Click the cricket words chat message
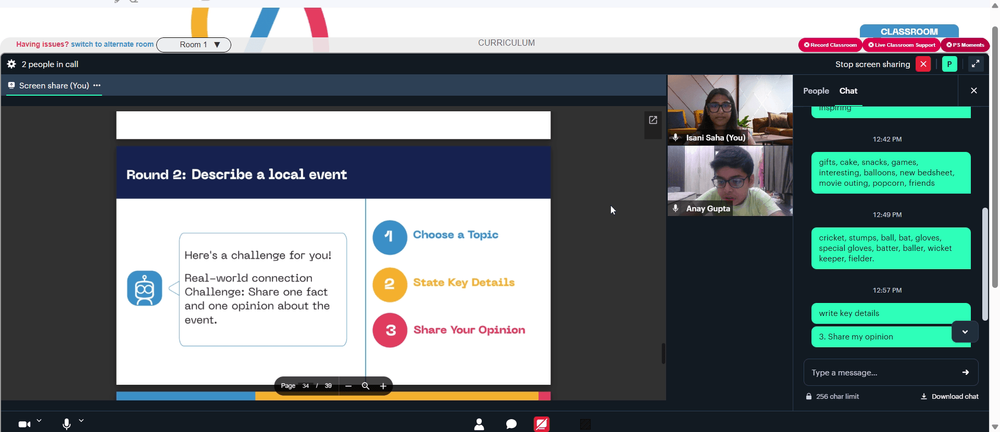The image size is (1000, 432). (890, 248)
